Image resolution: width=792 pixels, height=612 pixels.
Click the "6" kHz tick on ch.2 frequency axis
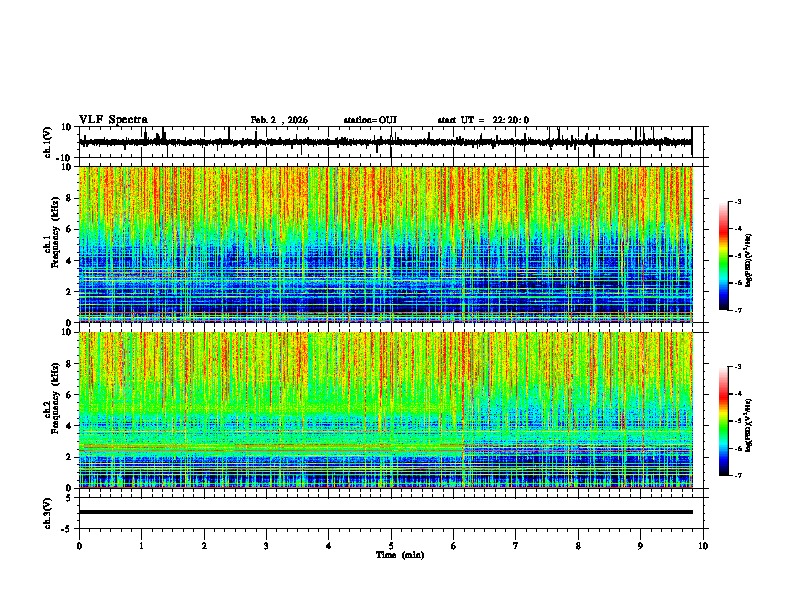[69, 395]
